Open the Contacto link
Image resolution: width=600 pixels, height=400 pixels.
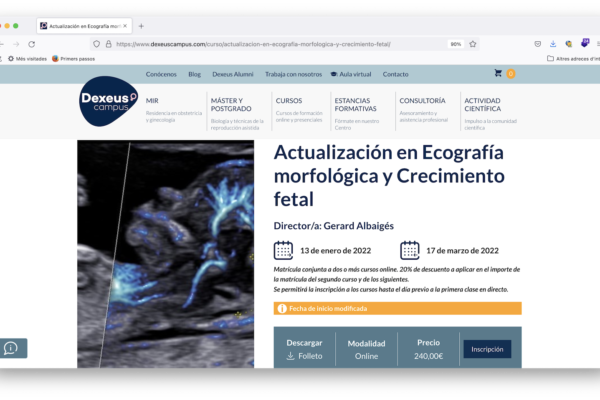click(395, 74)
